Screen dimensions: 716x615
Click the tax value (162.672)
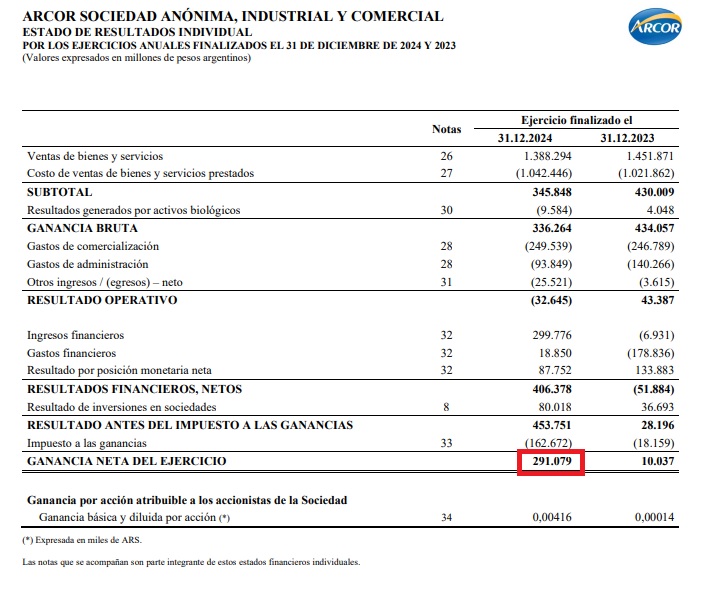pos(548,443)
